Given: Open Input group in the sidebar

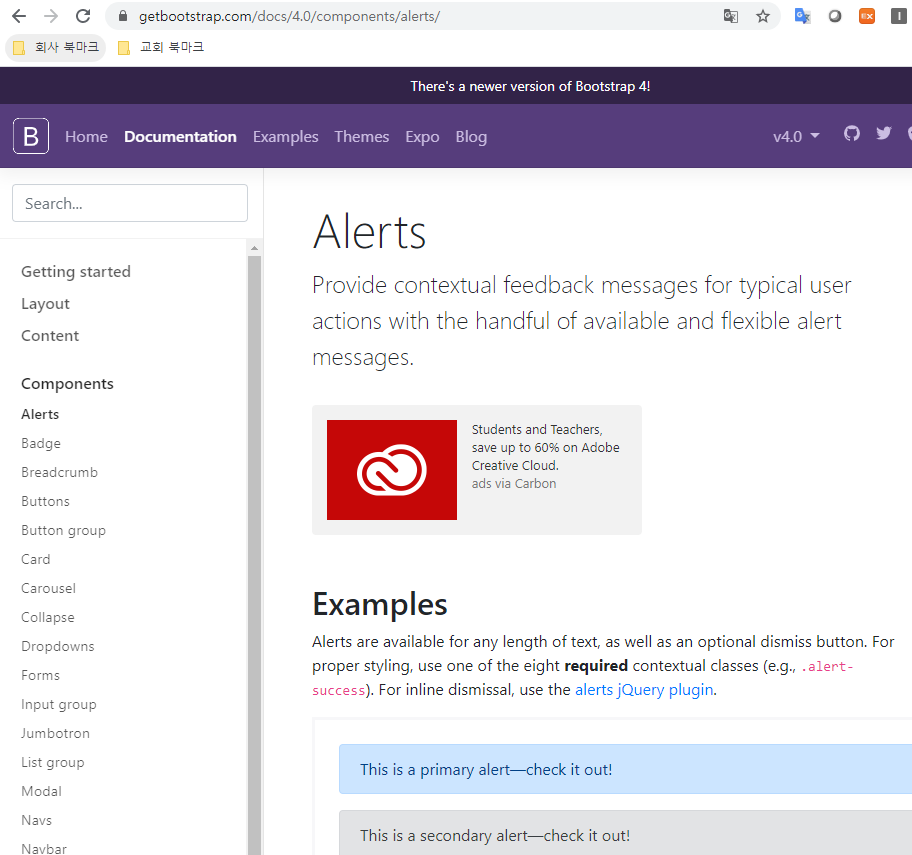Looking at the screenshot, I should pyautogui.click(x=59, y=704).
